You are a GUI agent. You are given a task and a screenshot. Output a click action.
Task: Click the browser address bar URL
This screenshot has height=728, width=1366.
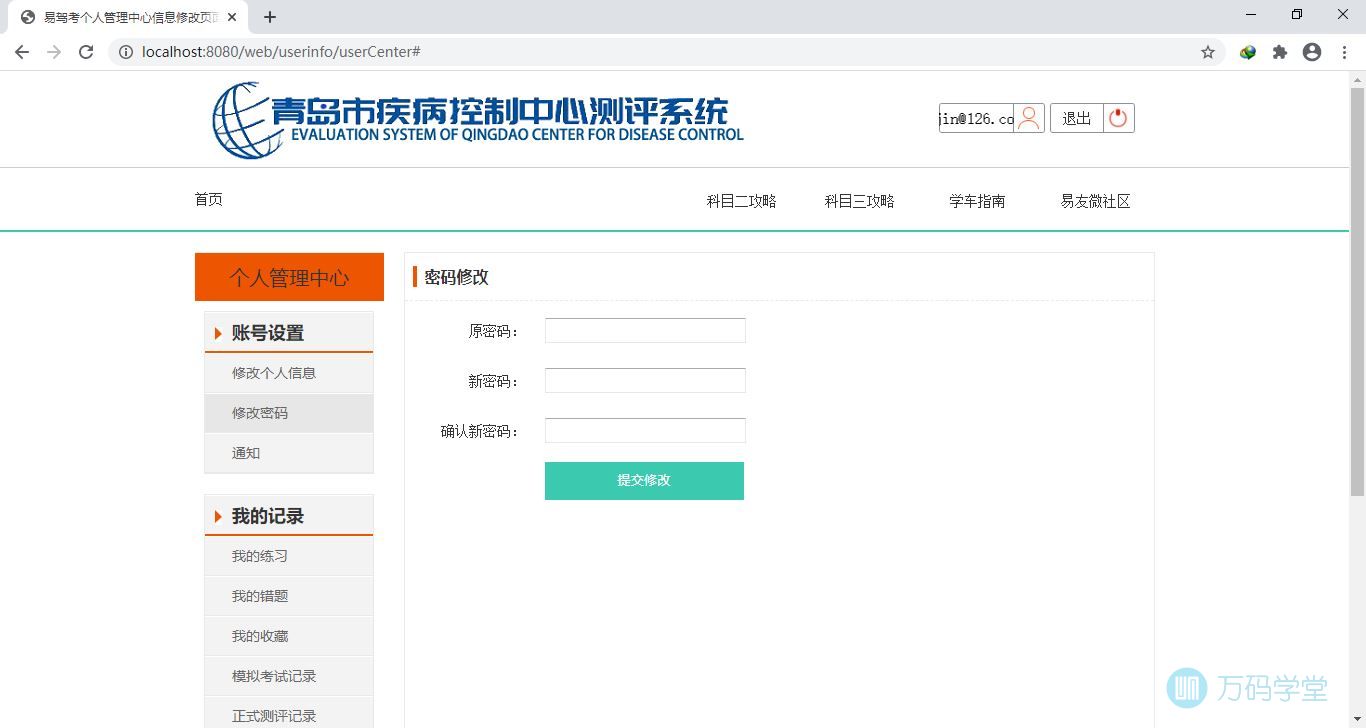(x=281, y=52)
